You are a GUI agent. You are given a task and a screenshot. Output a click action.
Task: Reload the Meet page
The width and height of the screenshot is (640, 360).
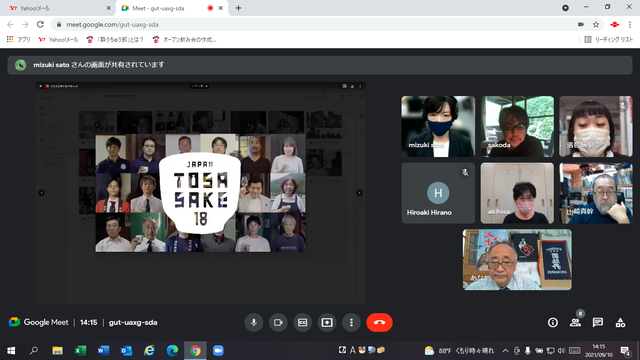40,24
